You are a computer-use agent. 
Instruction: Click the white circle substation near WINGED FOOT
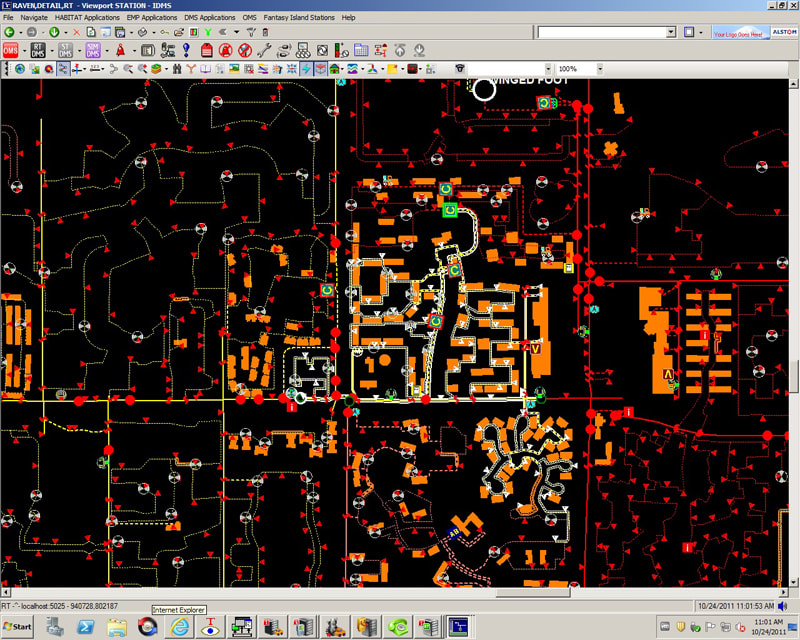484,90
